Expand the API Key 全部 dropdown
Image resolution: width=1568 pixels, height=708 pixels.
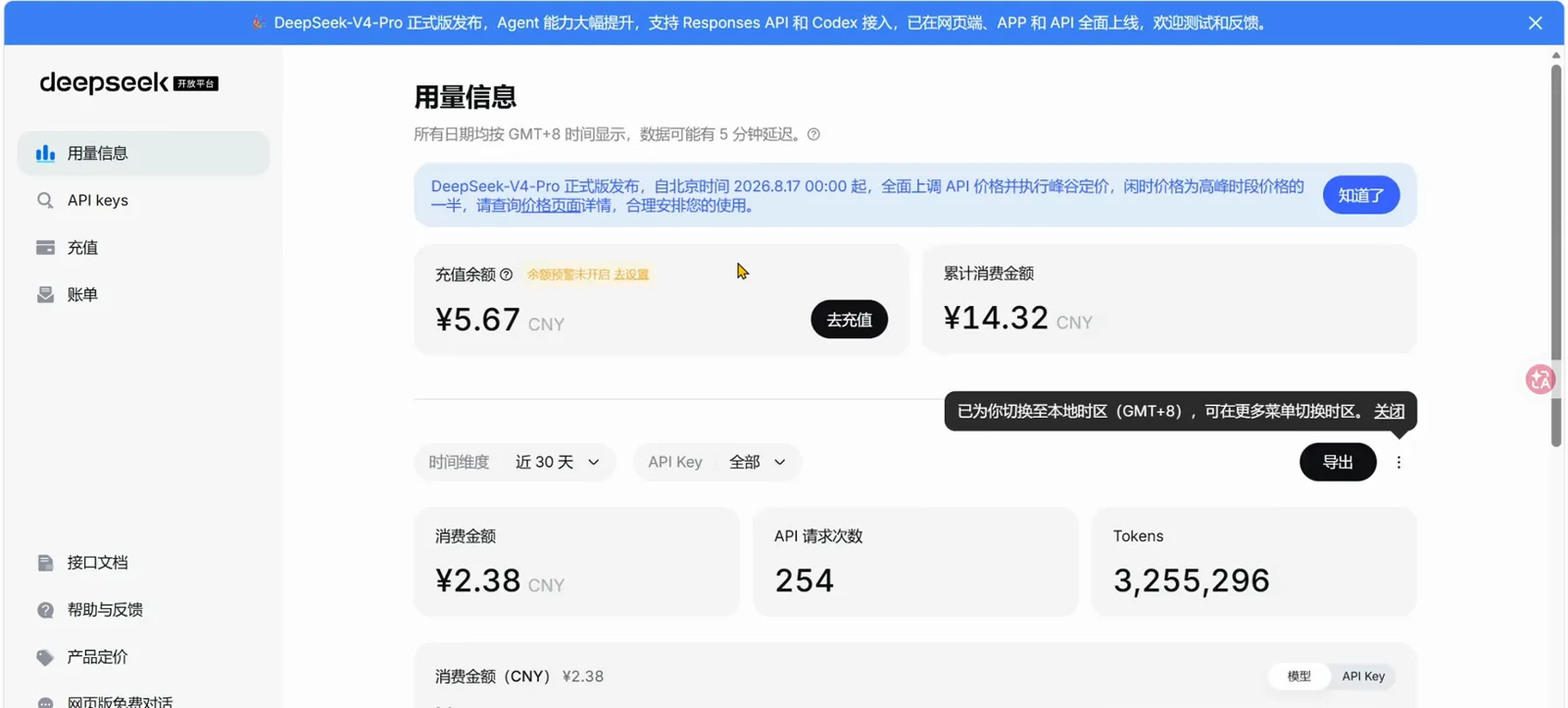pos(717,462)
